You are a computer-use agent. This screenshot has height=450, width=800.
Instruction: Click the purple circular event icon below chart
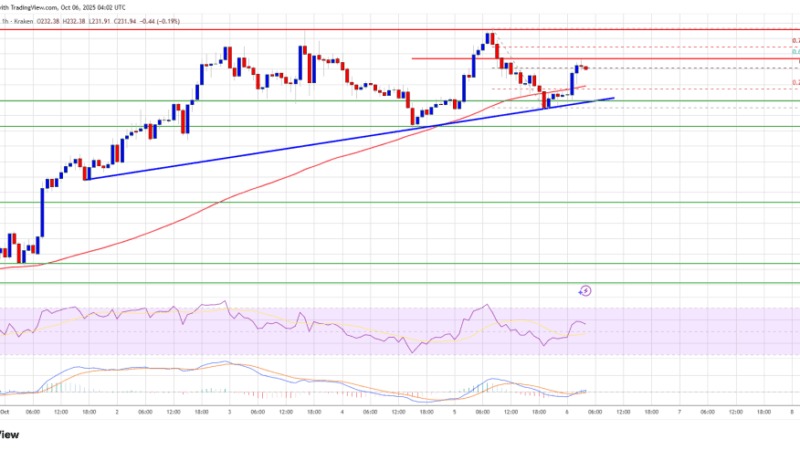tap(585, 291)
